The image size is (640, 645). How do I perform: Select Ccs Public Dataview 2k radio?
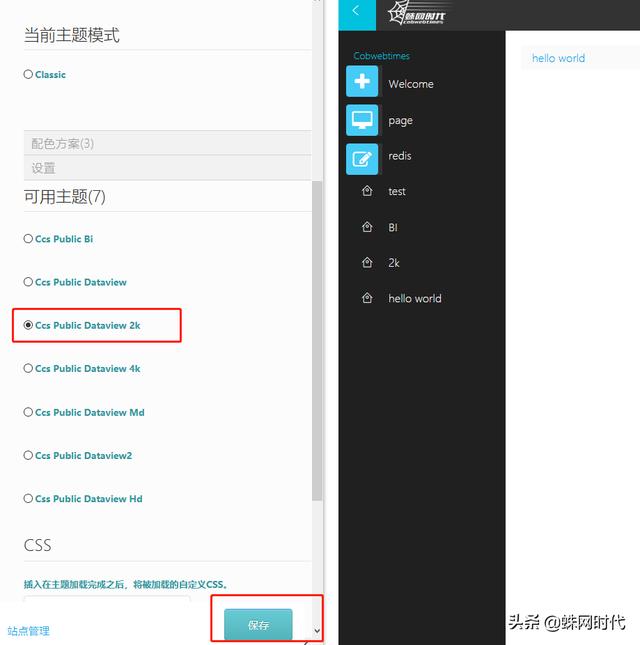point(28,325)
